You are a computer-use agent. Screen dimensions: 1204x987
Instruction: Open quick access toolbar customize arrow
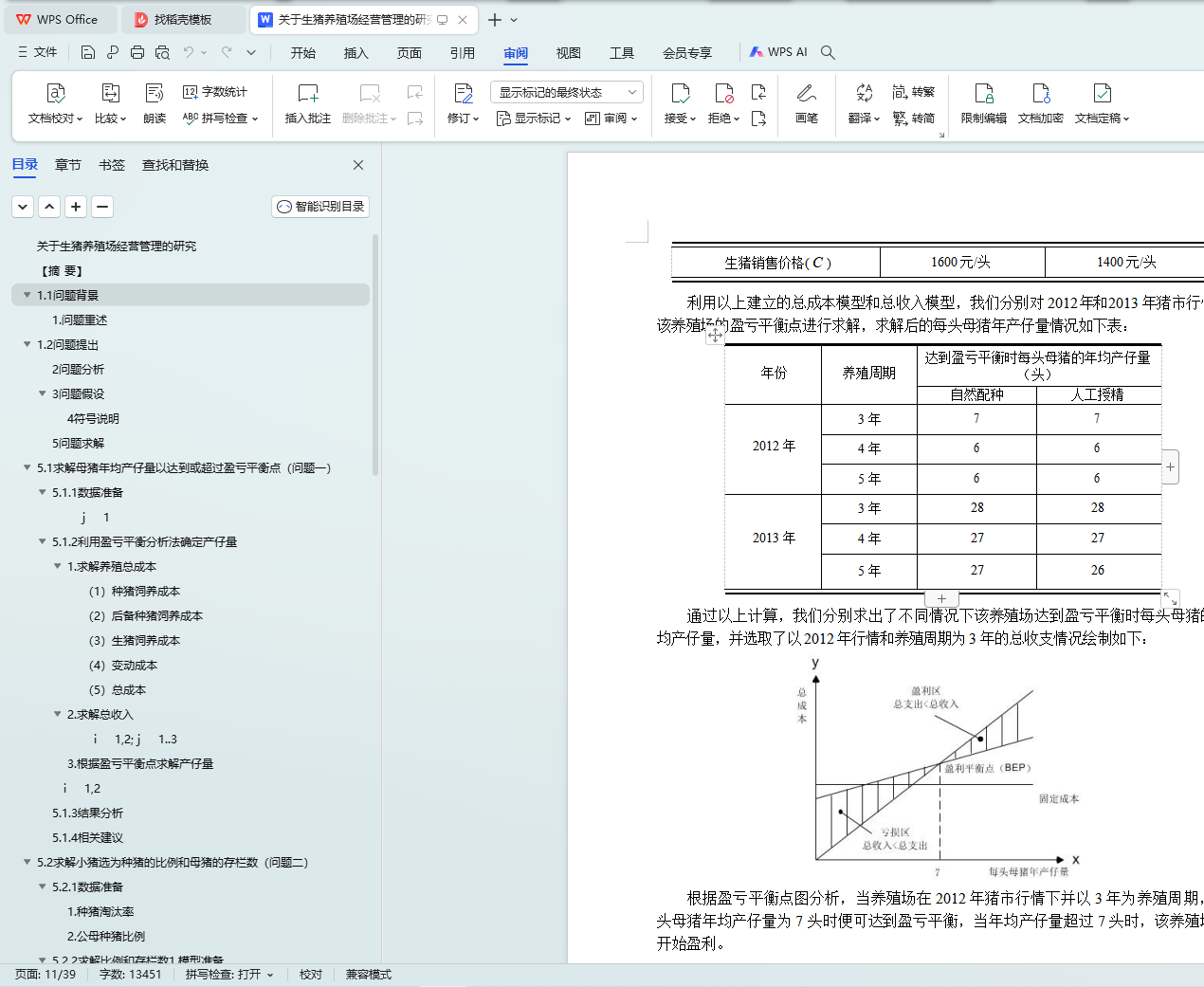(251, 52)
